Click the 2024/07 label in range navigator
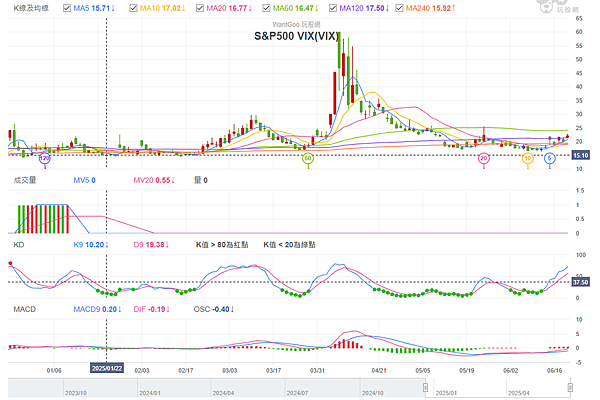 click(298, 393)
